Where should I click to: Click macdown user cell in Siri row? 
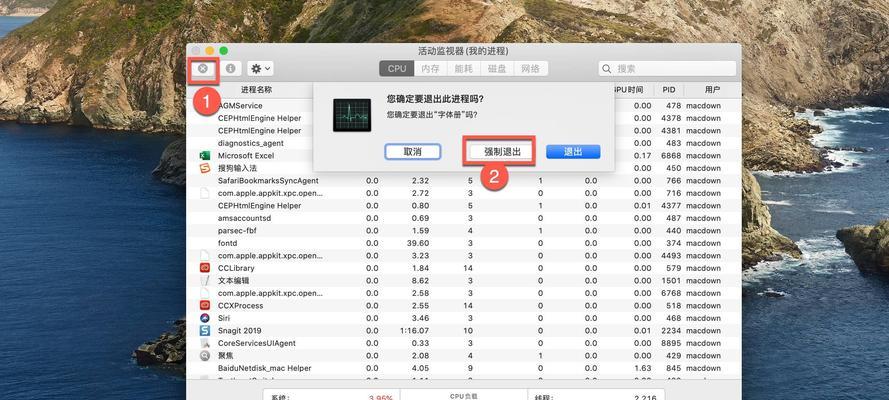click(704, 318)
